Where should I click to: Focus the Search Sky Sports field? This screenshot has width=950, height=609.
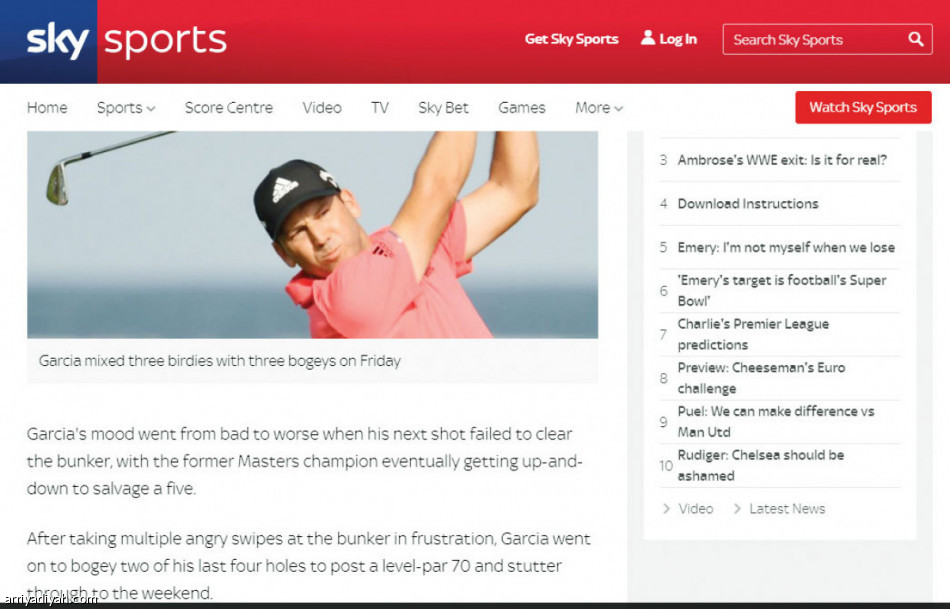pyautogui.click(x=827, y=39)
